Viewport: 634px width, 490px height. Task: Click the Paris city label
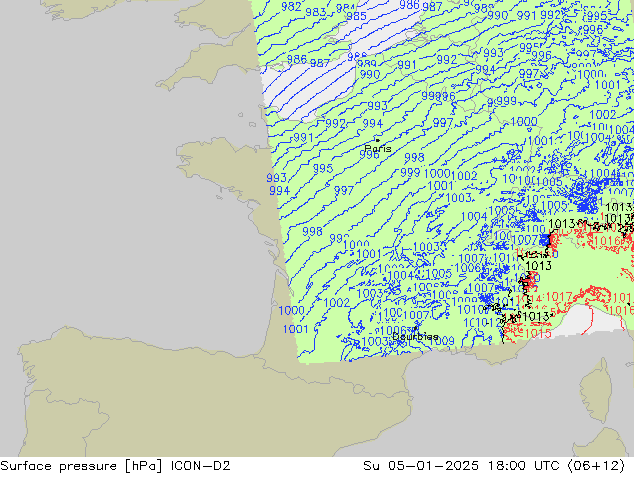tap(378, 148)
